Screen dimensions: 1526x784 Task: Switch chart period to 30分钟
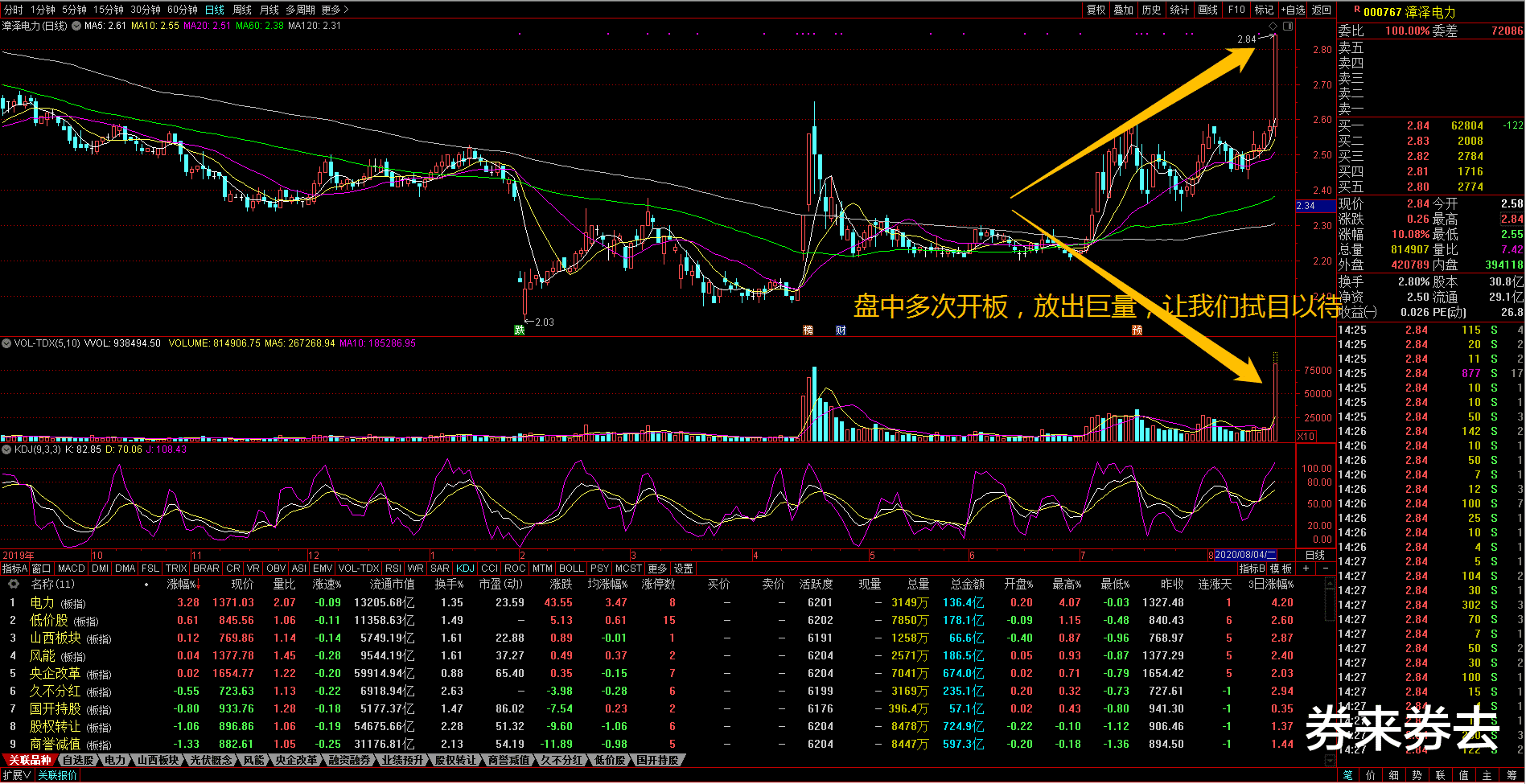(x=146, y=10)
